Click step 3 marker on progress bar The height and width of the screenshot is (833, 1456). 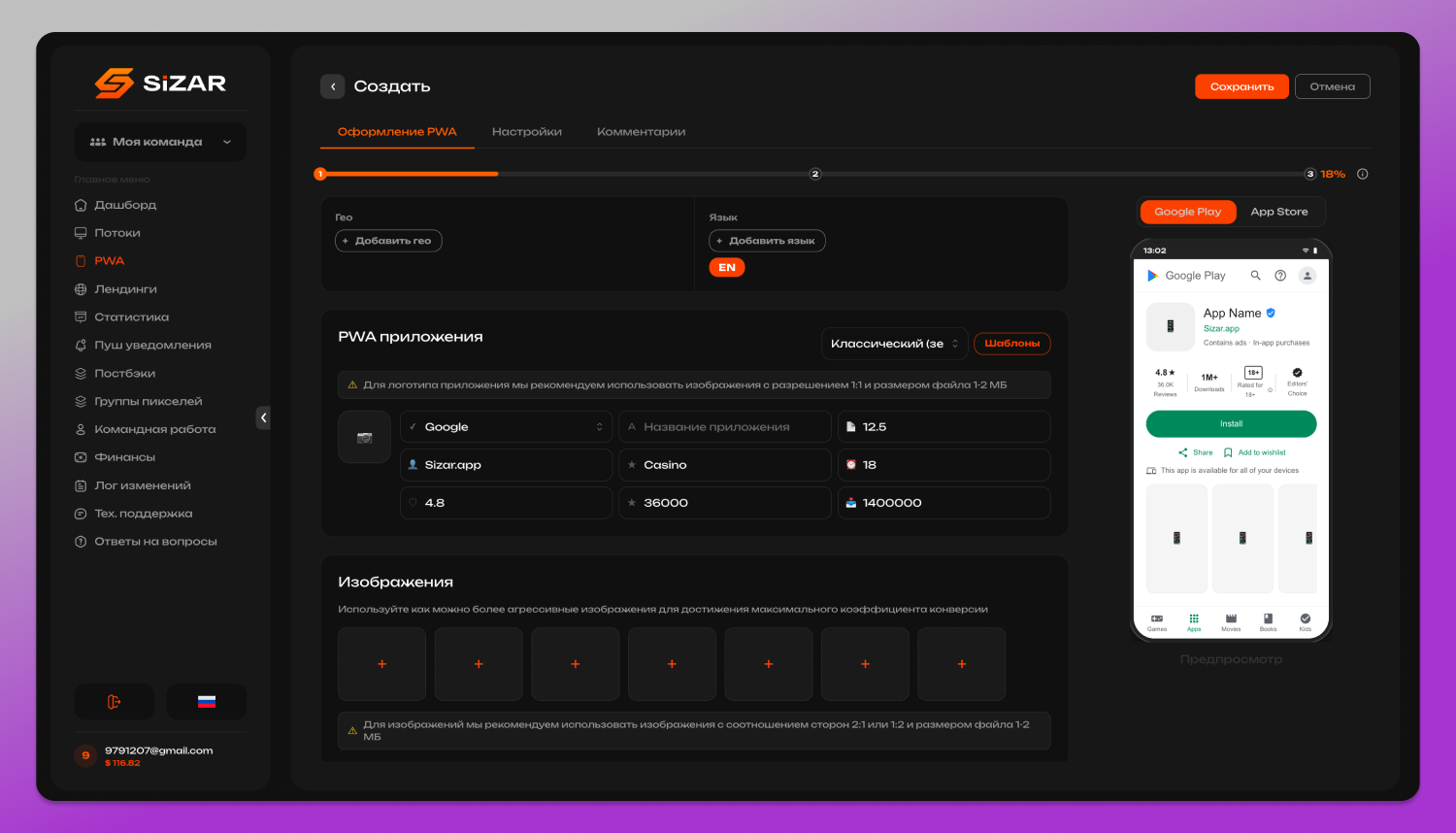(1310, 174)
